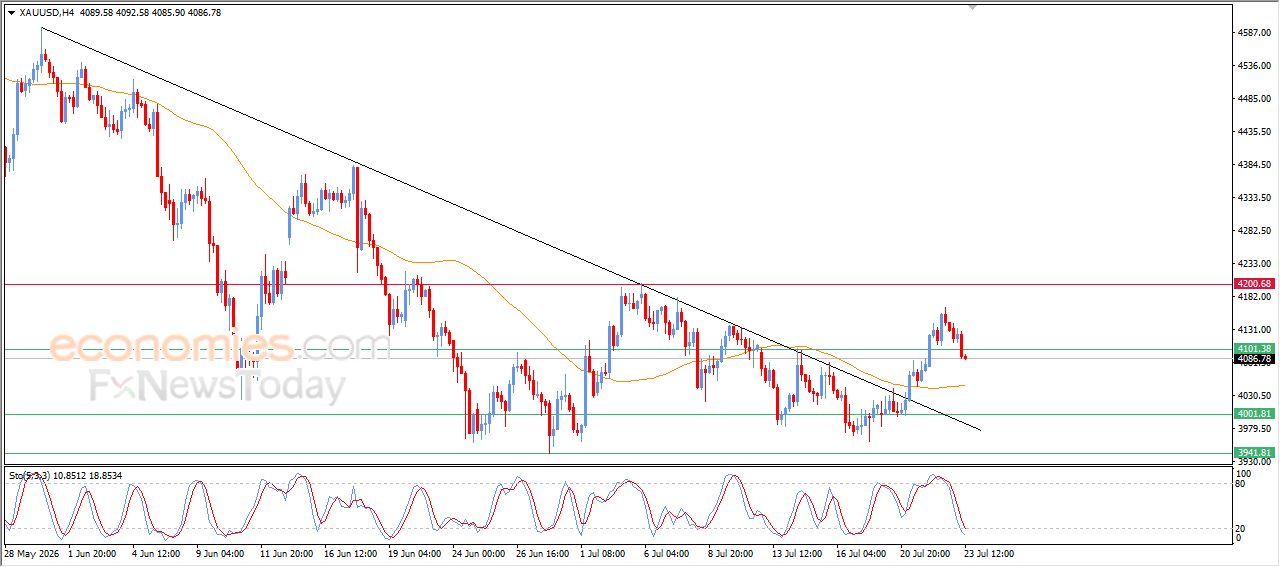Select the green 4001.81 price label
The width and height of the screenshot is (1280, 567).
(1254, 413)
